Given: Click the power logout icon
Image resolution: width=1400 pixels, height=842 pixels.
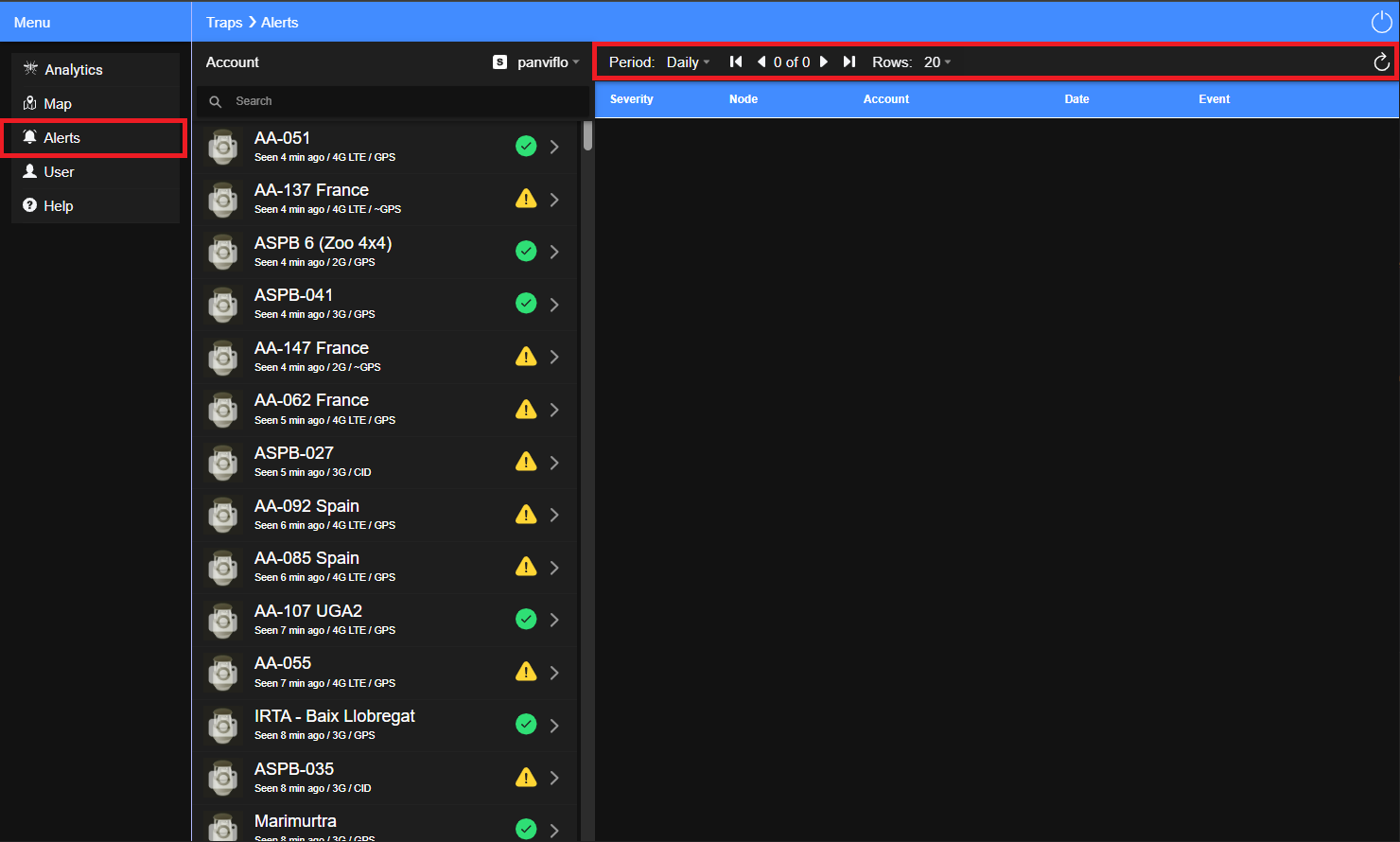Looking at the screenshot, I should pos(1381,23).
